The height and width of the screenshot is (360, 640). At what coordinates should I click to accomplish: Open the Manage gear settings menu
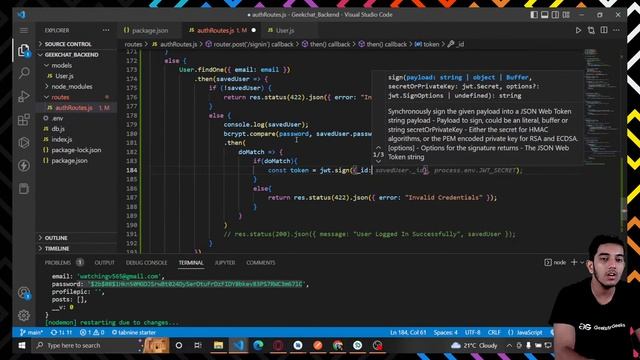click(24, 315)
